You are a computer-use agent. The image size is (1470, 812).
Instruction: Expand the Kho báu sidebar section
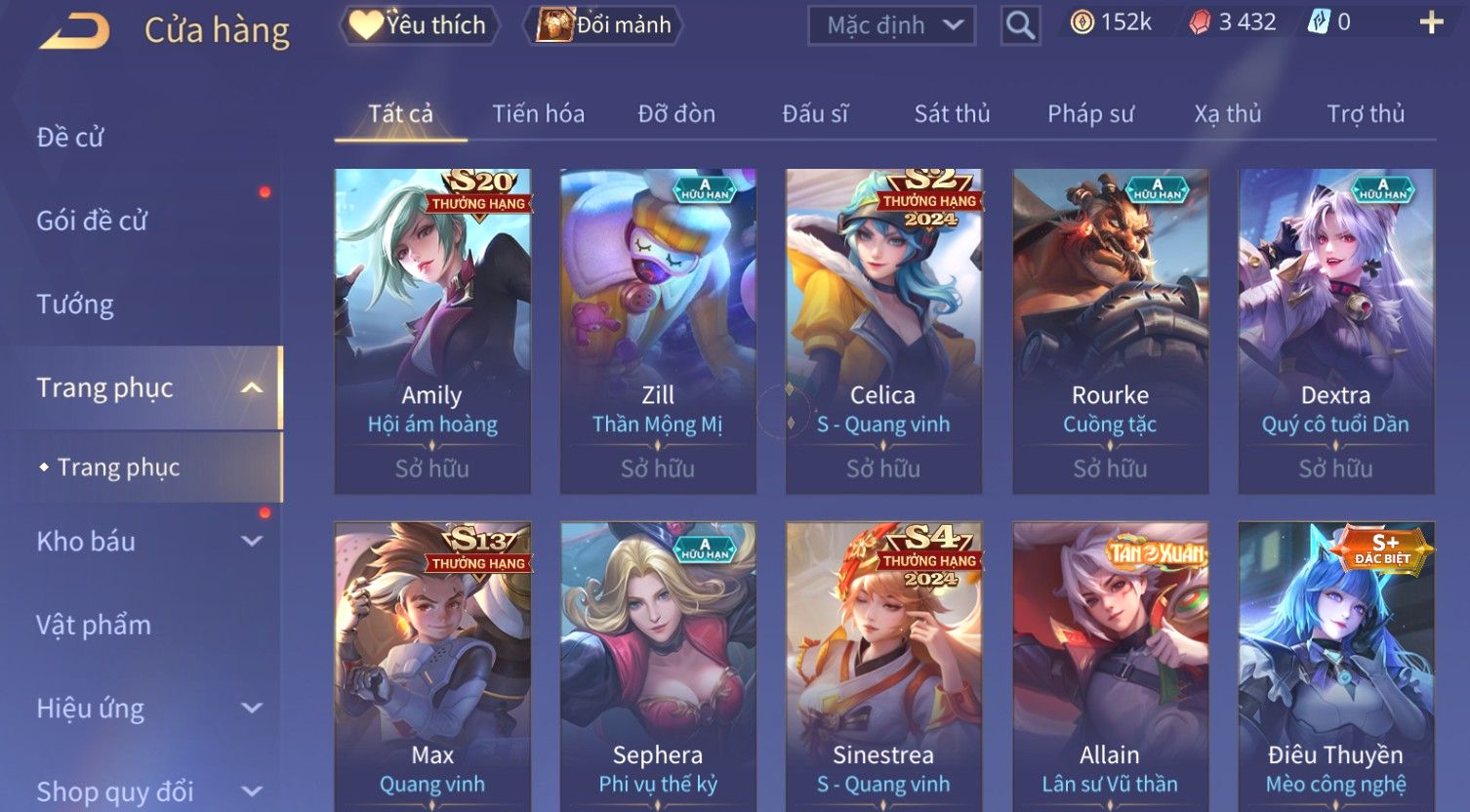coord(252,542)
